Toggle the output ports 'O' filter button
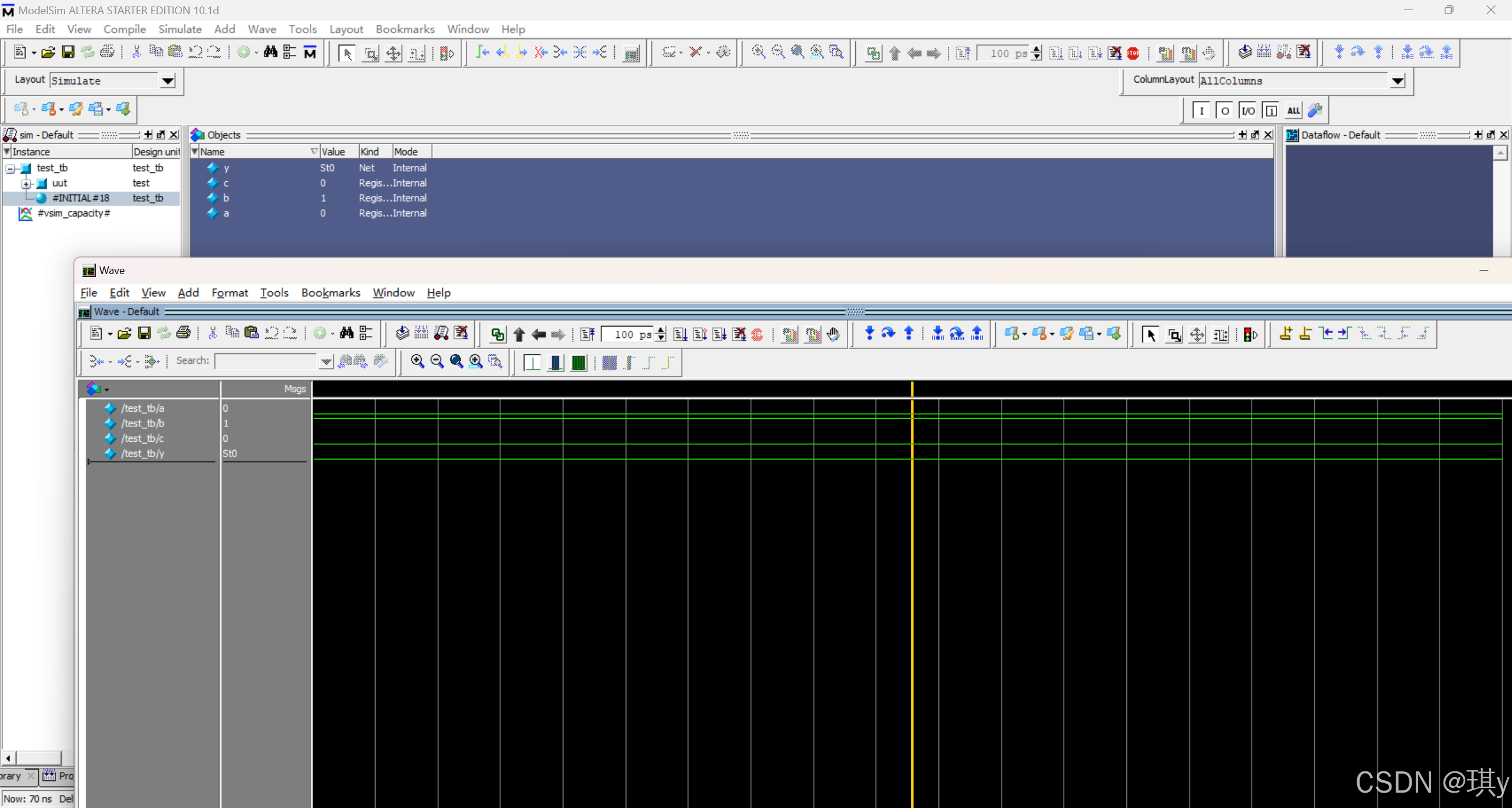Screen dimensions: 1512x808 tap(1224, 110)
